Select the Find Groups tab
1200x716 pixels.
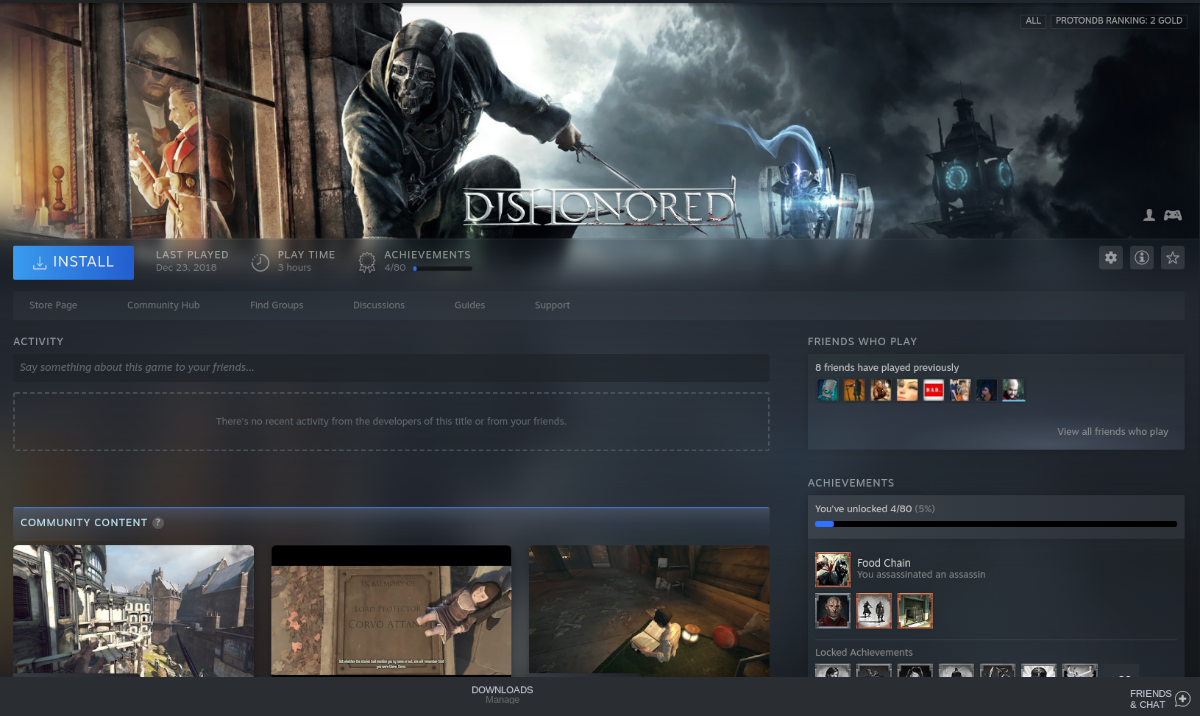tap(277, 305)
